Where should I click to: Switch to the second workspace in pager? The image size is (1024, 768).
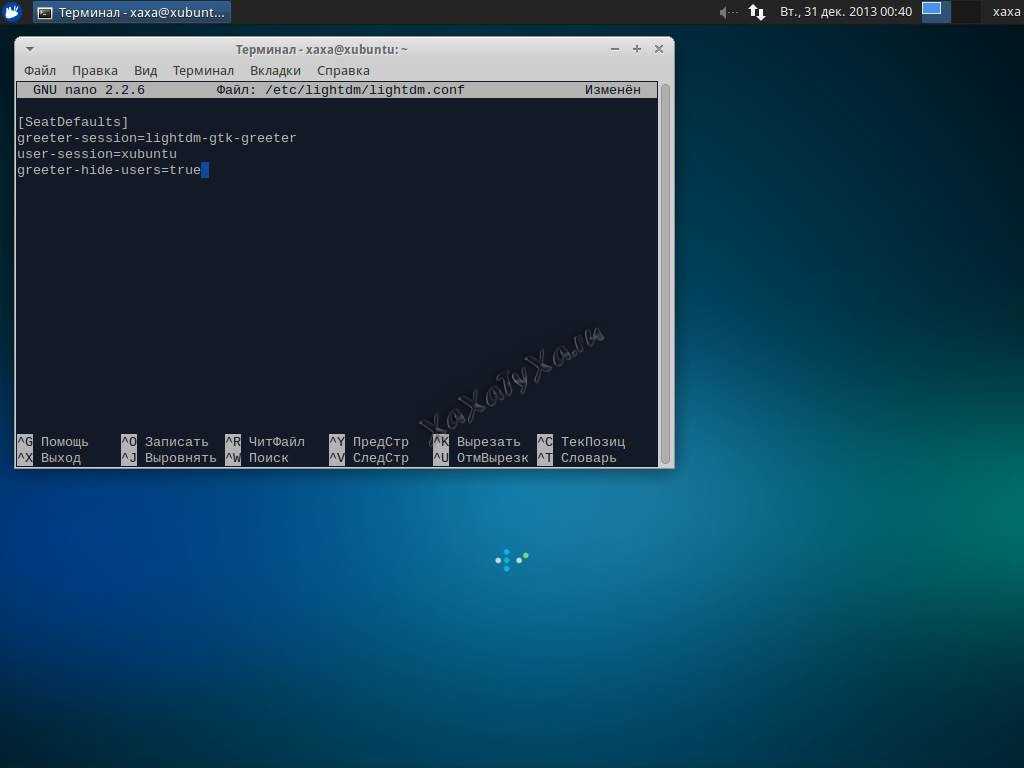pyautogui.click(x=965, y=12)
